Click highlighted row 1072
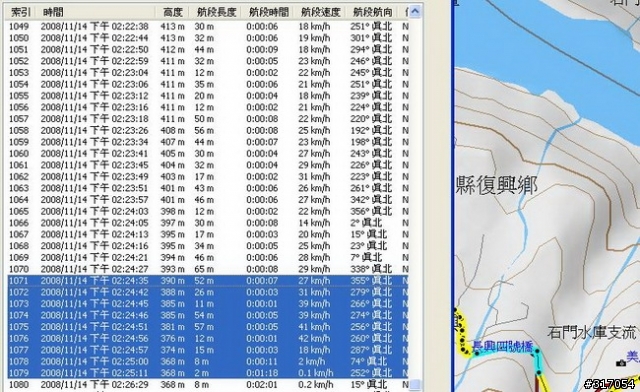The image size is (640, 392). pyautogui.click(x=208, y=292)
